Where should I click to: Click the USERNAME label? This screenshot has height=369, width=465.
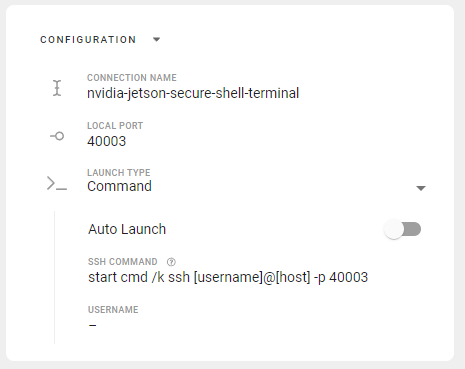[x=113, y=310]
